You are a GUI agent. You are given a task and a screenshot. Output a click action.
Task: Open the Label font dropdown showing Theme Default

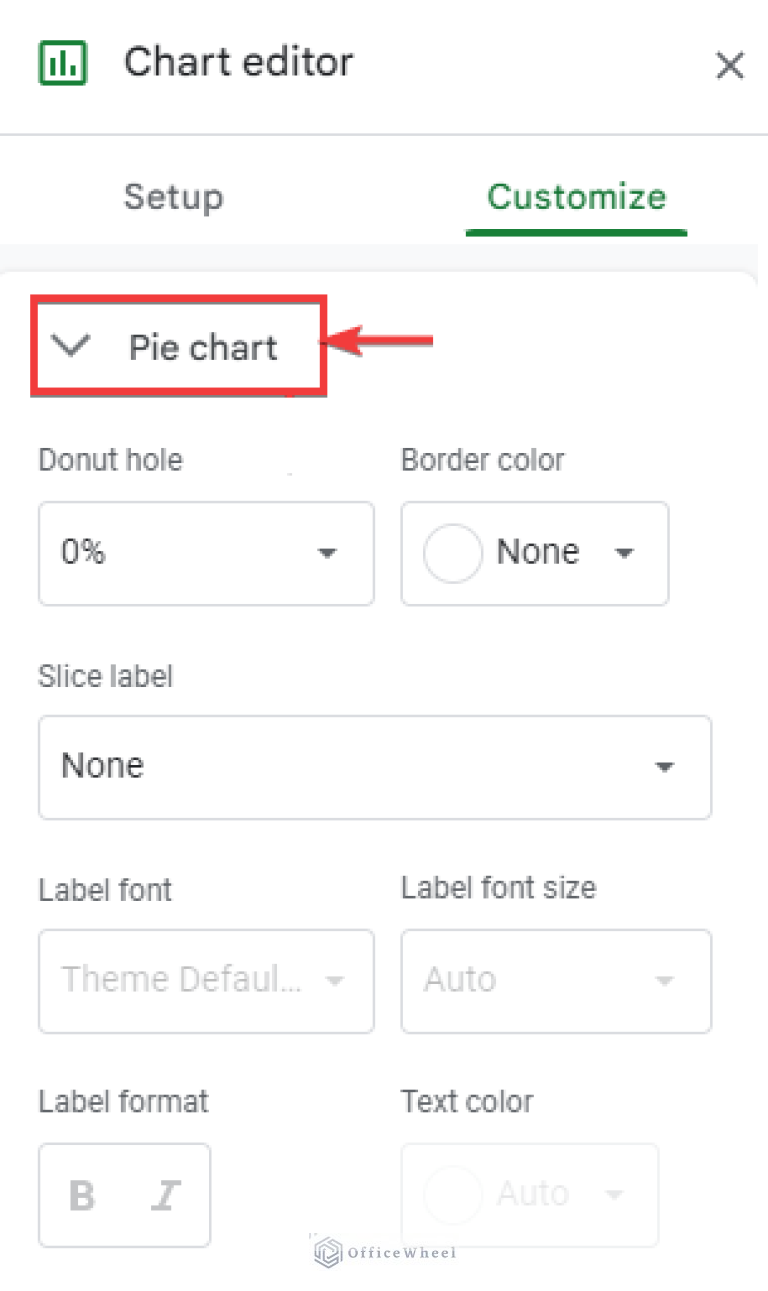click(206, 981)
